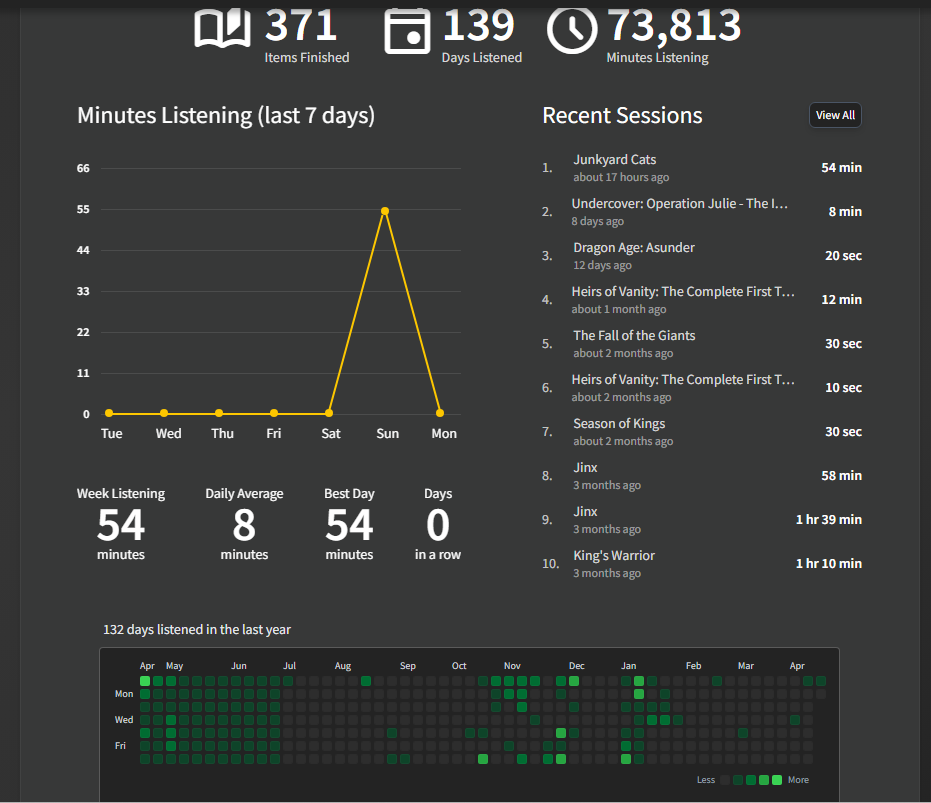The height and width of the screenshot is (803, 931).
Task: Click the open book Items Finished icon
Action: point(222,29)
